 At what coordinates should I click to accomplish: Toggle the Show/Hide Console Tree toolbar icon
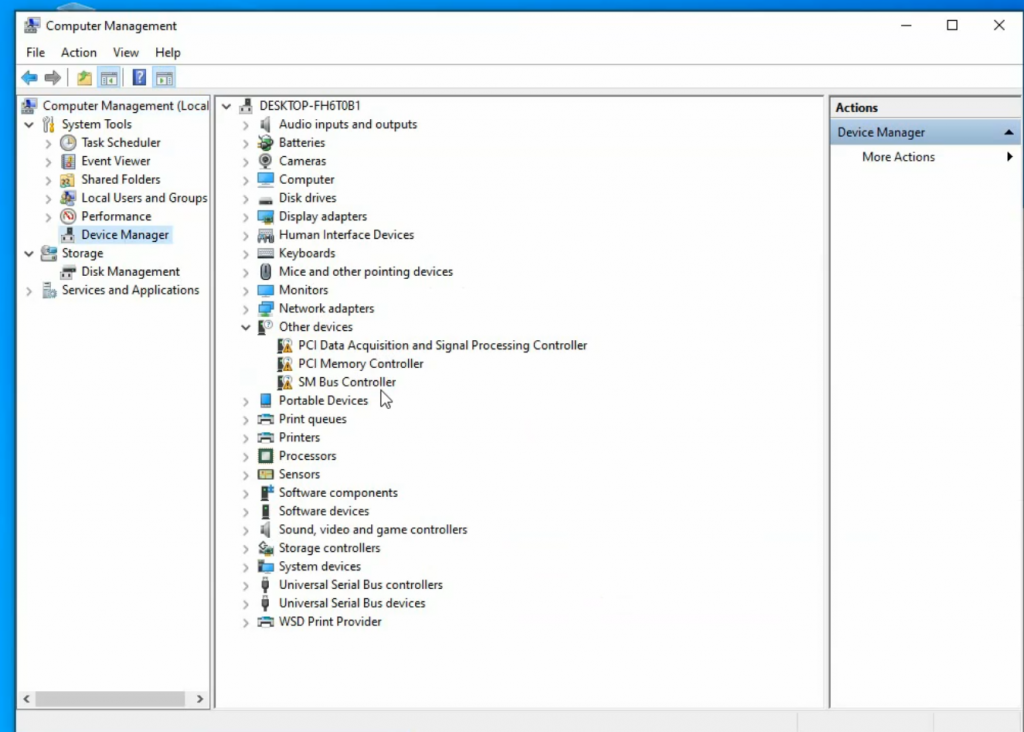point(109,78)
